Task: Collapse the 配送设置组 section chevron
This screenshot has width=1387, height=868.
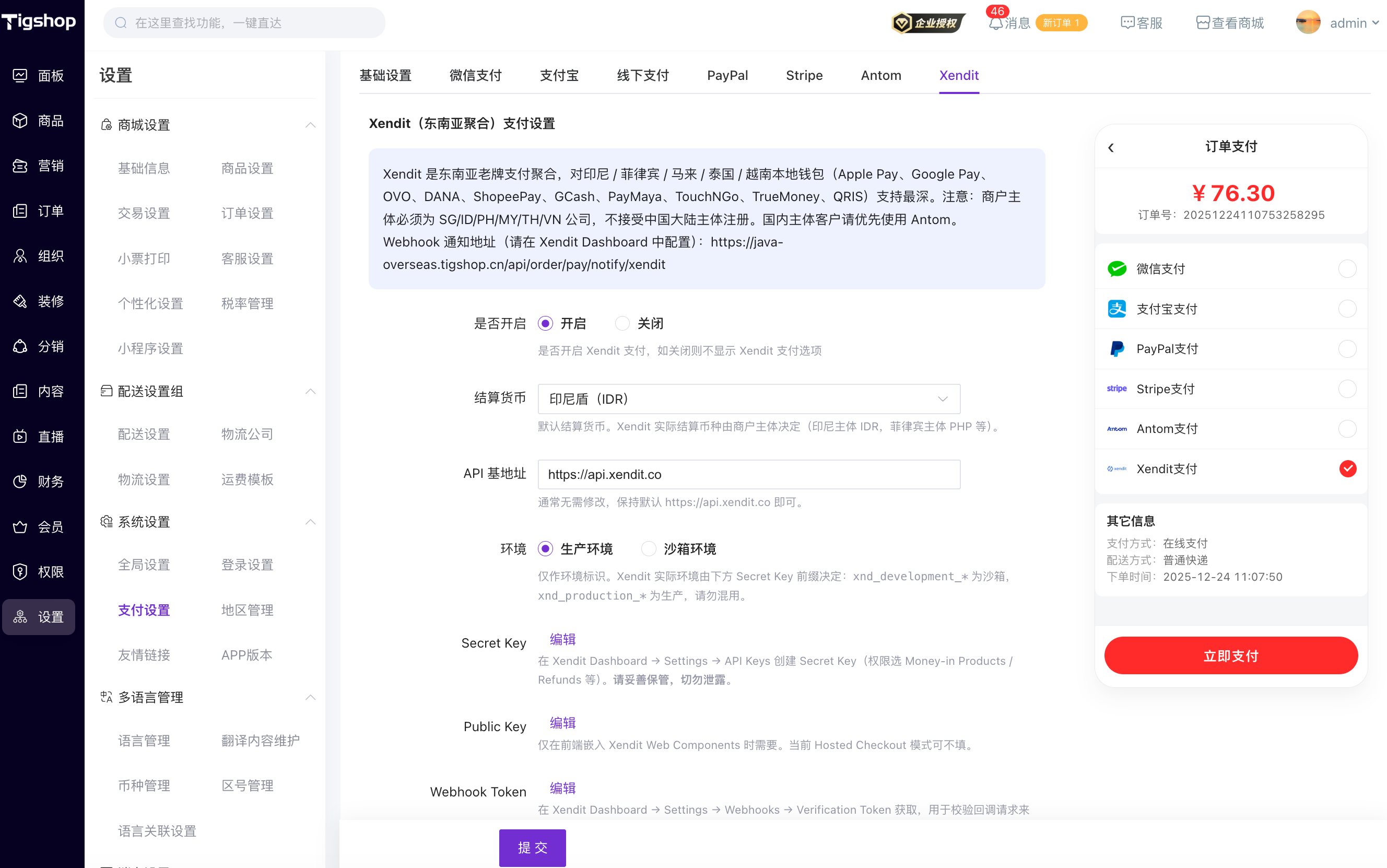Action: pyautogui.click(x=310, y=392)
